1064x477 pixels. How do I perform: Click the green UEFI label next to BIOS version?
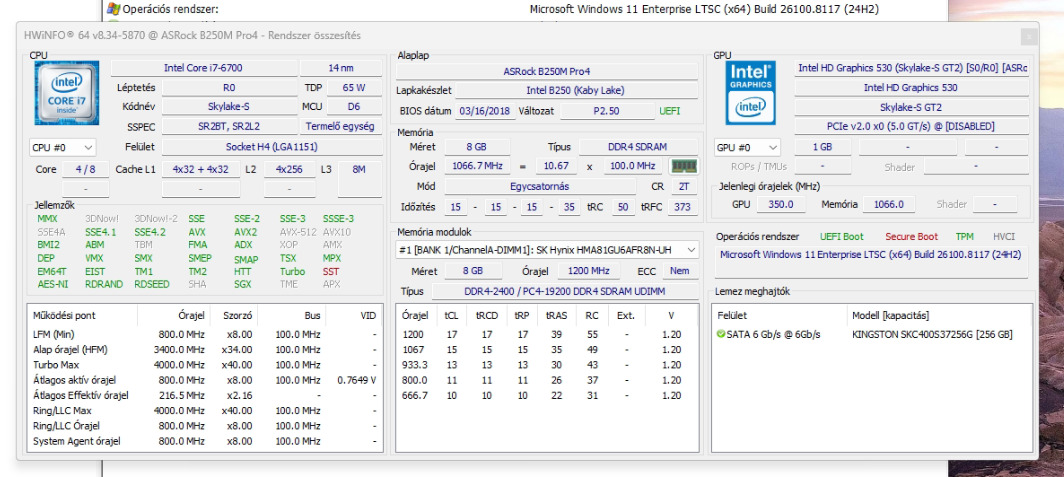point(669,111)
